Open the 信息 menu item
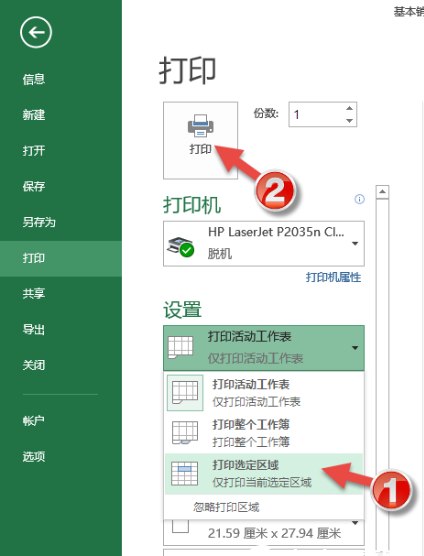This screenshot has width=424, height=556. (x=34, y=79)
